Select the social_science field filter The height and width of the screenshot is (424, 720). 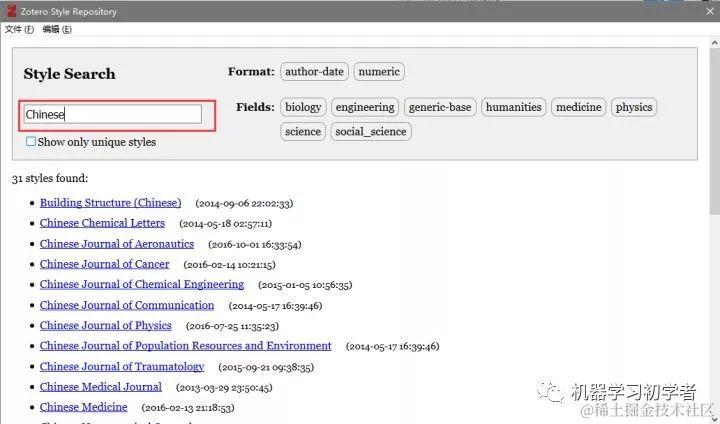[371, 132]
